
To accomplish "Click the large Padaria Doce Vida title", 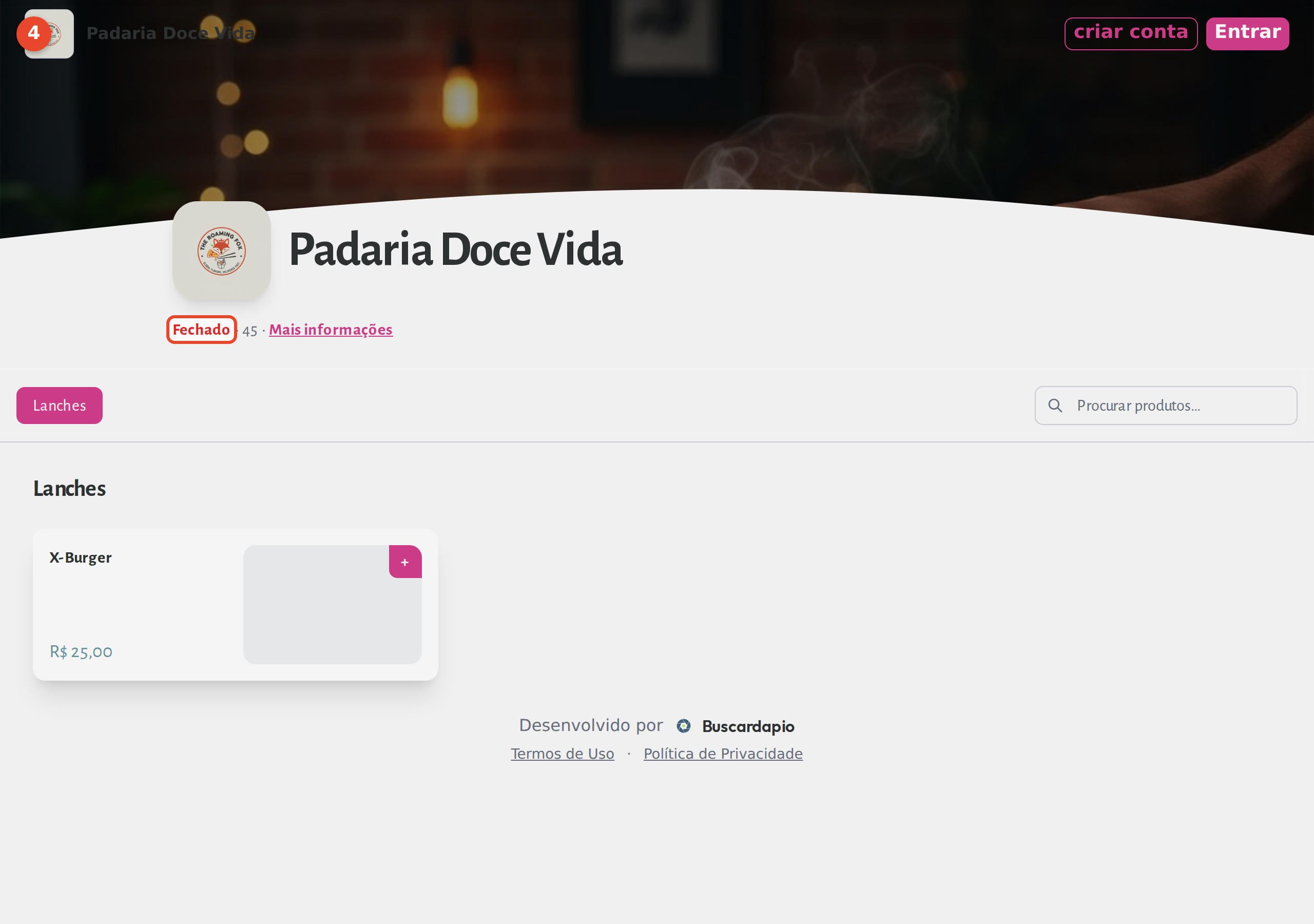I will coord(456,249).
